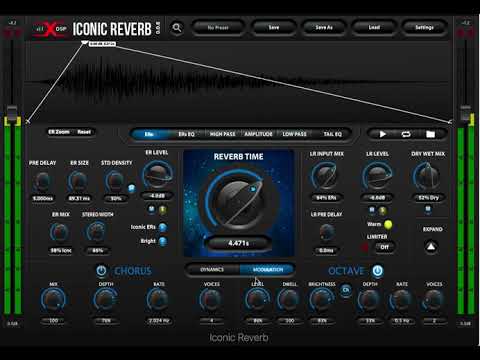Toggle the Iconic ERs switch
The height and width of the screenshot is (360, 480).
click(163, 227)
